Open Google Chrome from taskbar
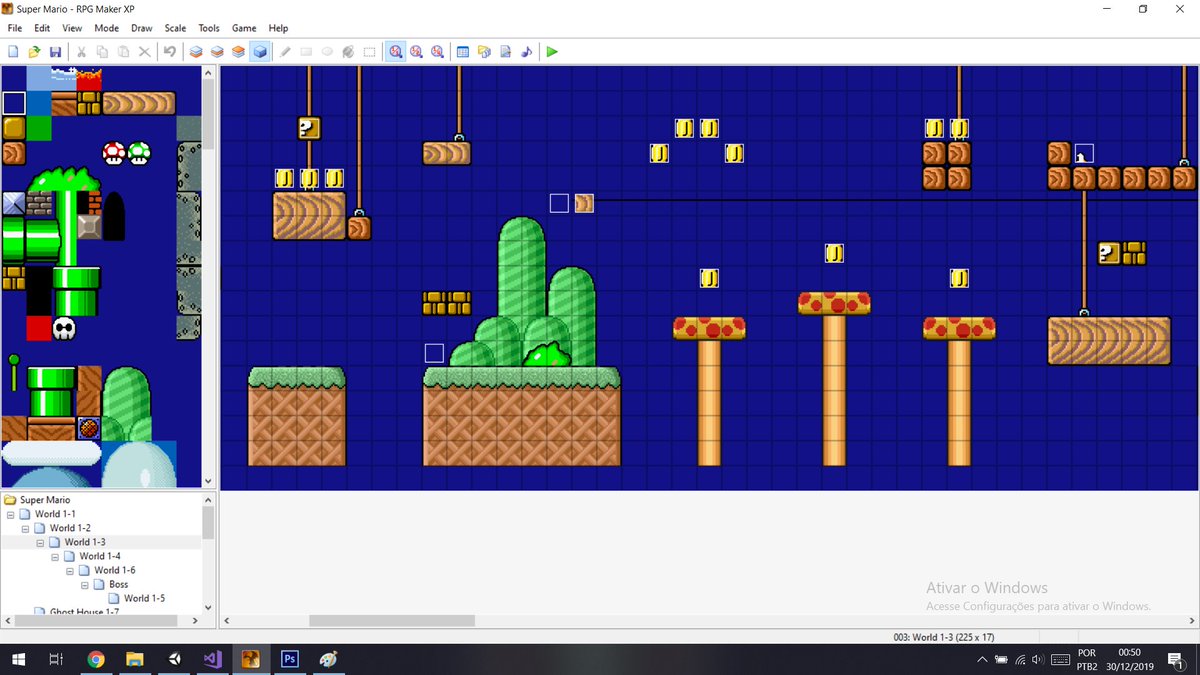 point(96,659)
